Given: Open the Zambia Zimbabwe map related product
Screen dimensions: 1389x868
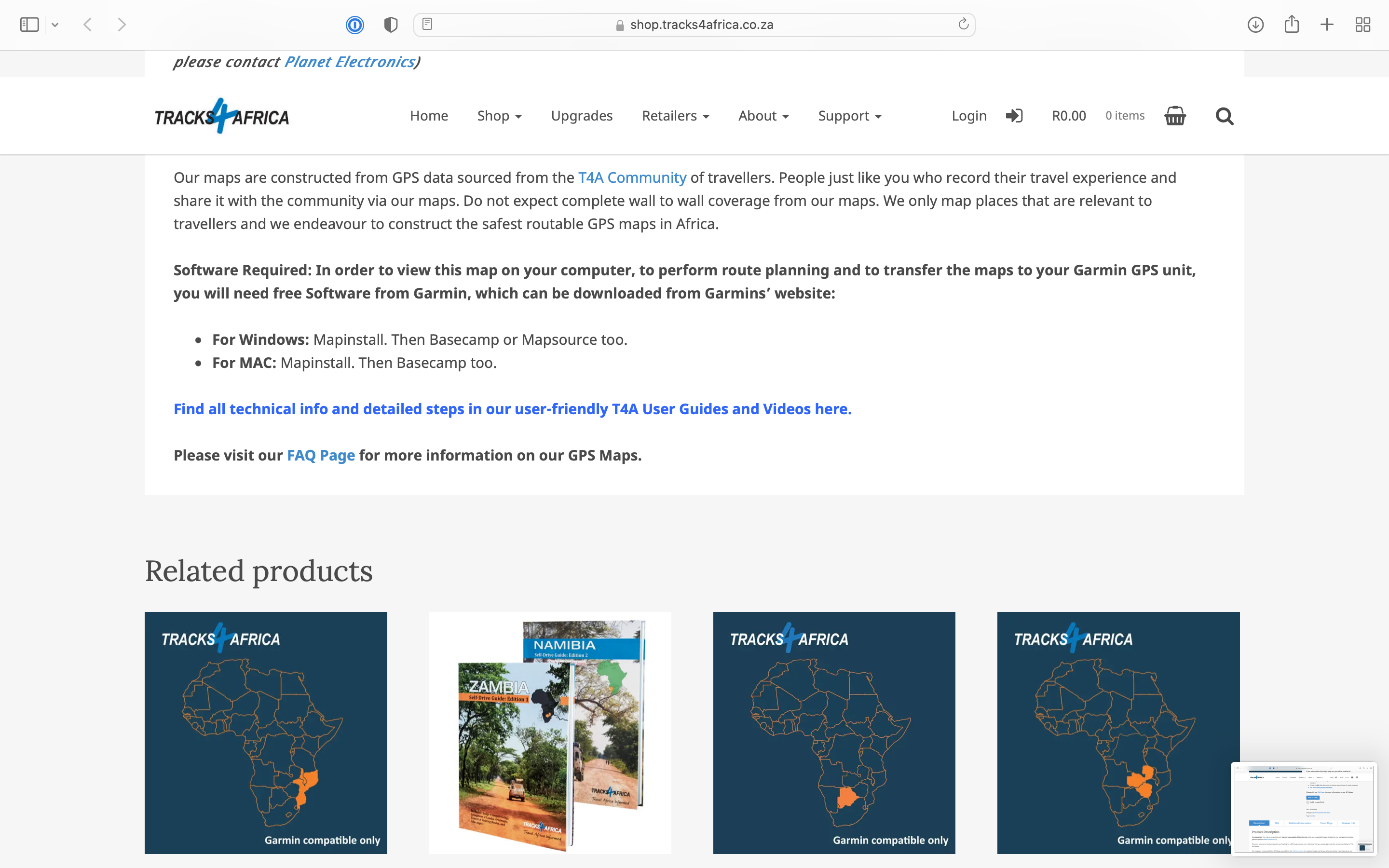Looking at the screenshot, I should pos(1118,732).
